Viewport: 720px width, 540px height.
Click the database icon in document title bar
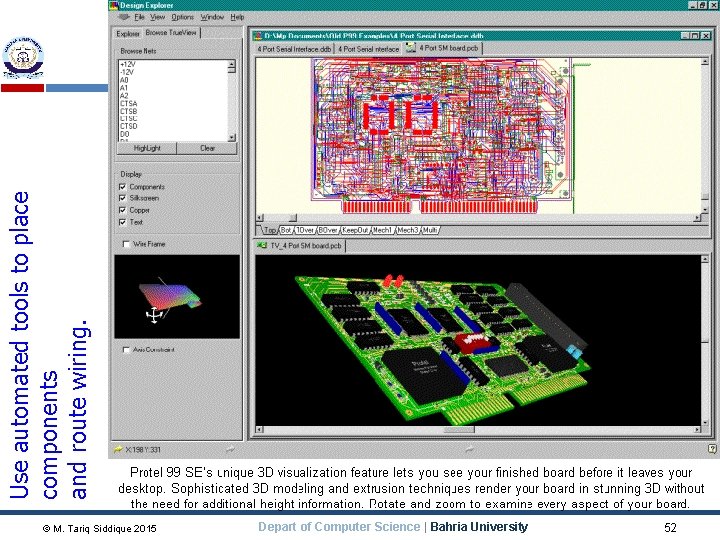(258, 36)
